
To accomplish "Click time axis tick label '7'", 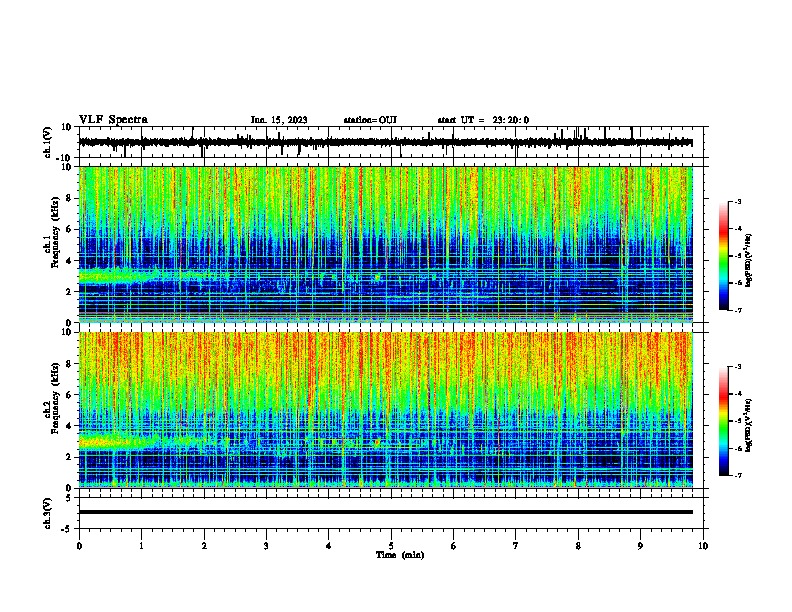I will pos(516,546).
